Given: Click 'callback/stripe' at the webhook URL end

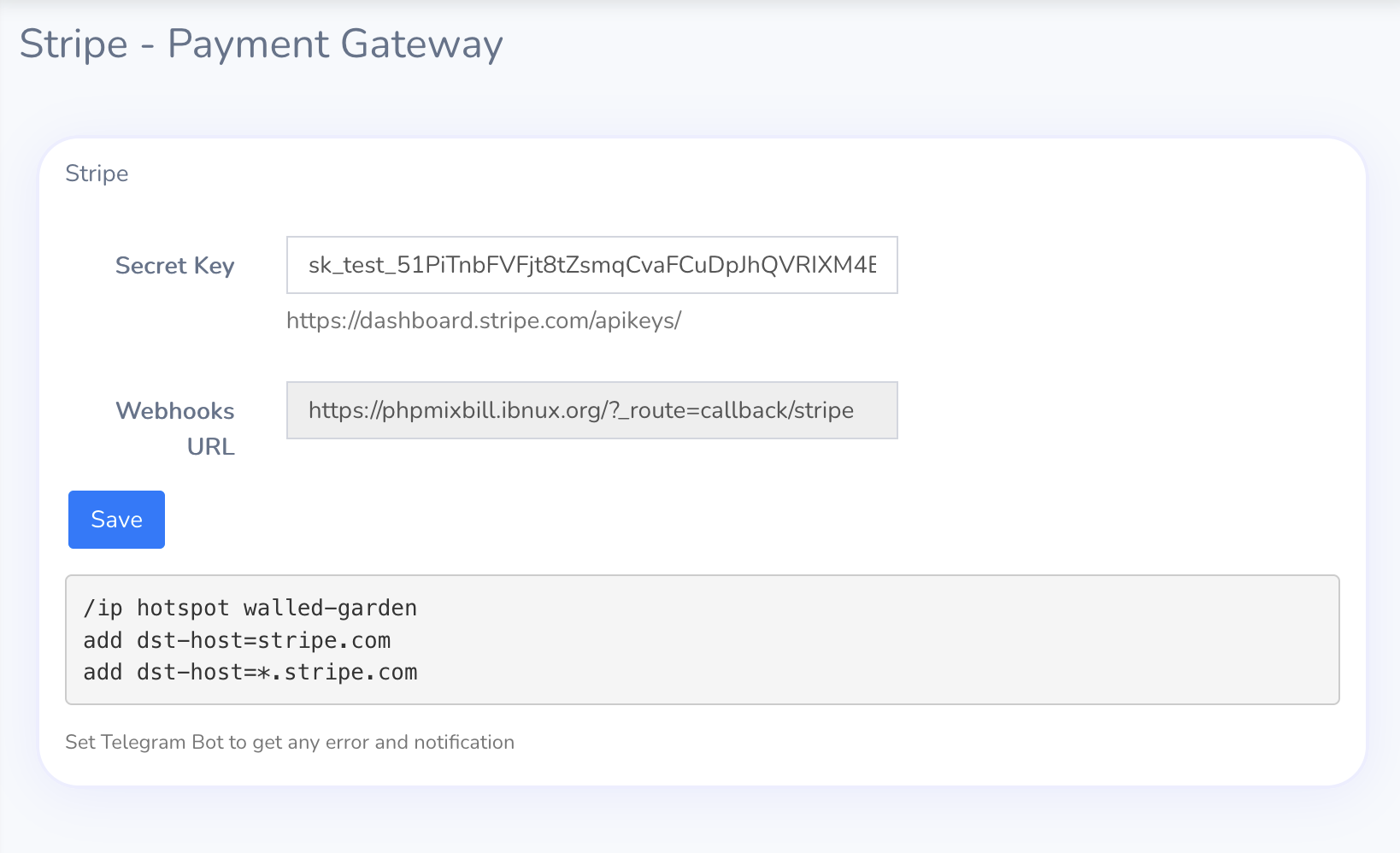Looking at the screenshot, I should (x=777, y=410).
